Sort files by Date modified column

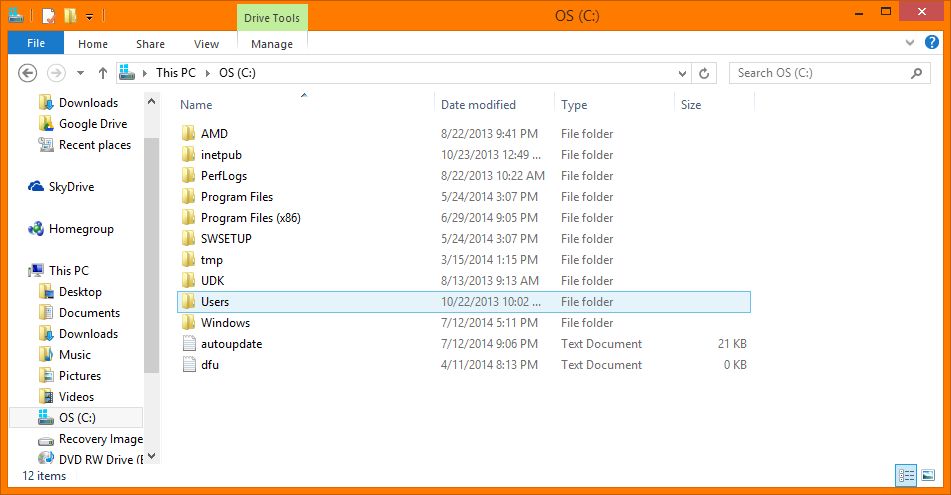[x=479, y=105]
